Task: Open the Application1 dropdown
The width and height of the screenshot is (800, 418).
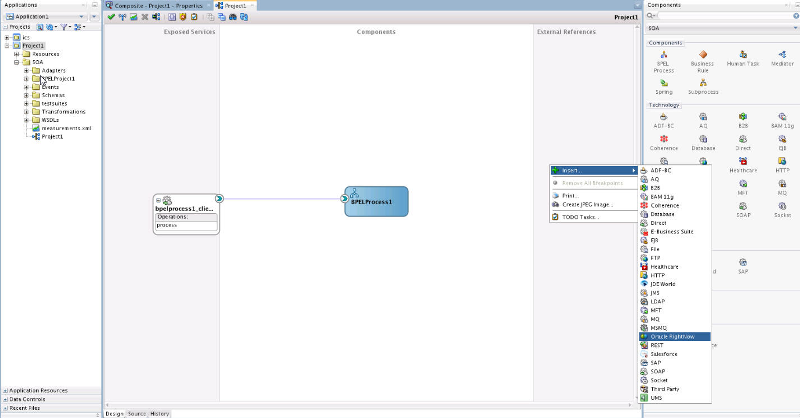Action: coord(81,16)
